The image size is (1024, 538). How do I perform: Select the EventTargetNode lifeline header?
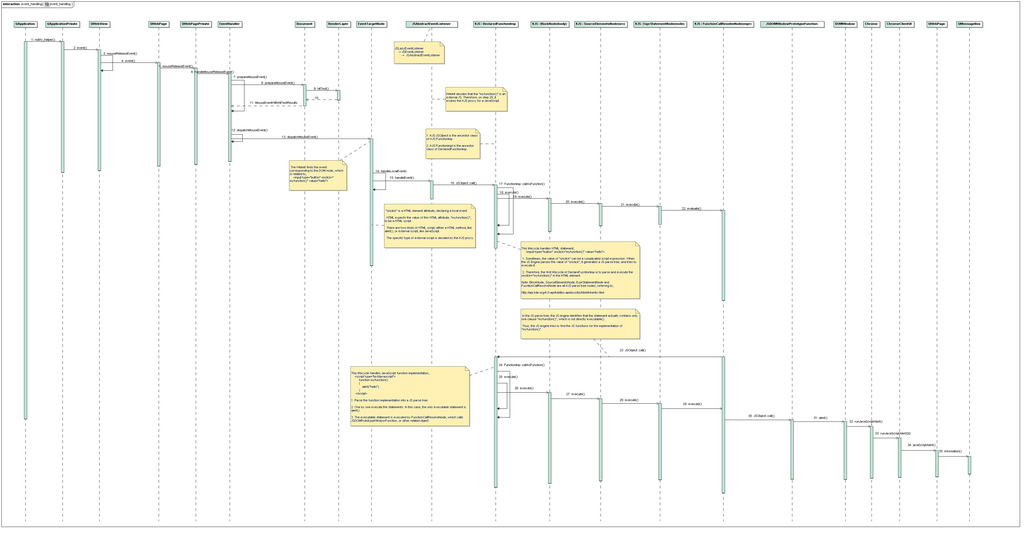point(371,24)
